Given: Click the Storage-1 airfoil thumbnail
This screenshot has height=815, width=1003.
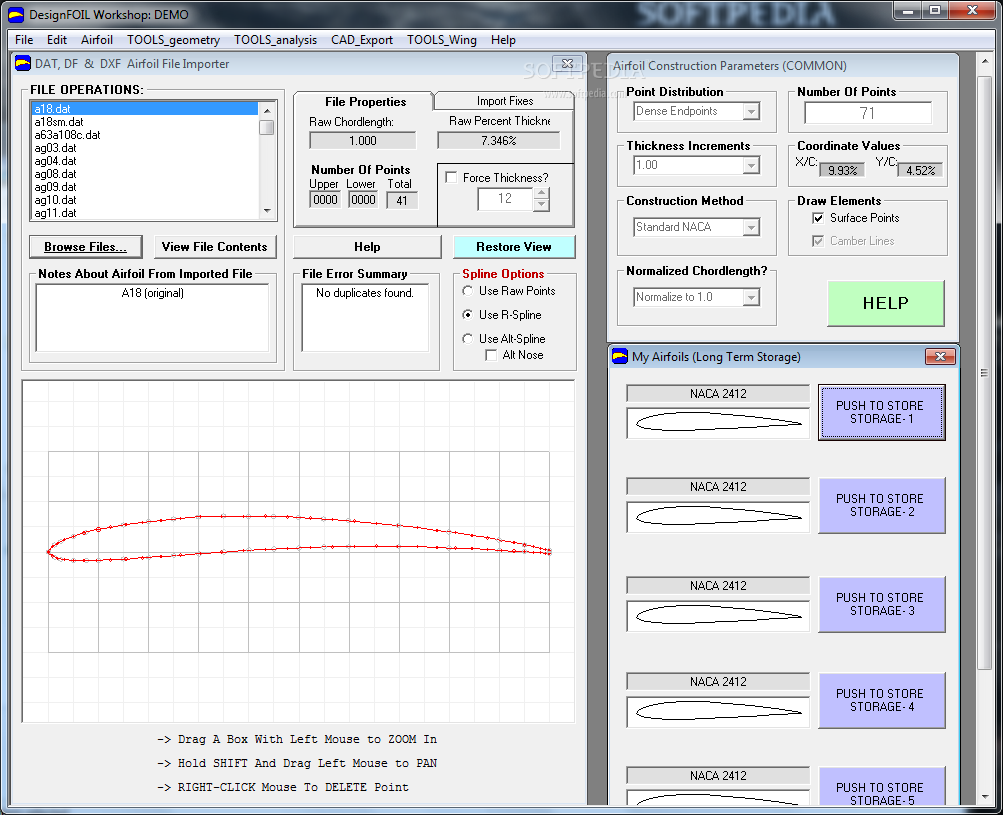Looking at the screenshot, I should coord(718,422).
